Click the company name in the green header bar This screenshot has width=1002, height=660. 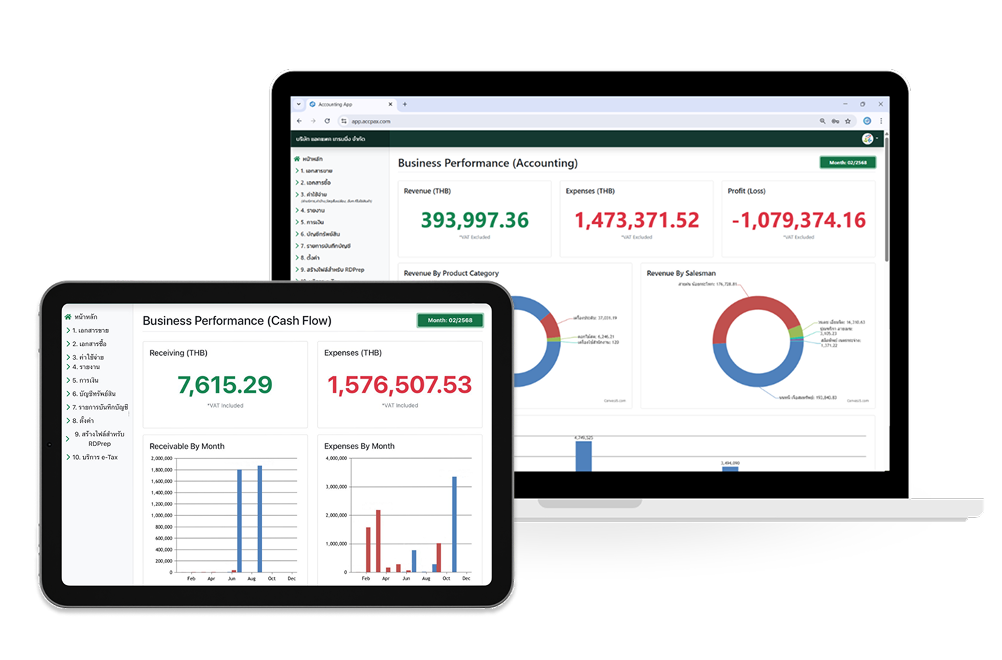tap(330, 139)
